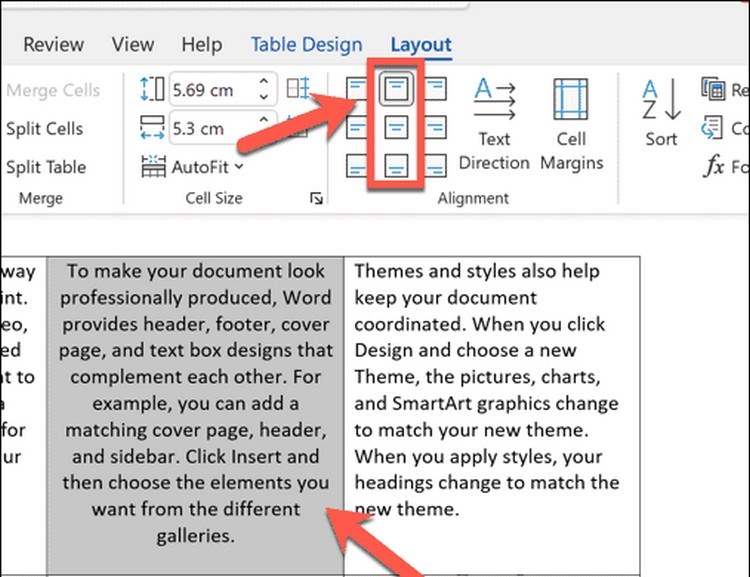Click the row height icon

[152, 89]
